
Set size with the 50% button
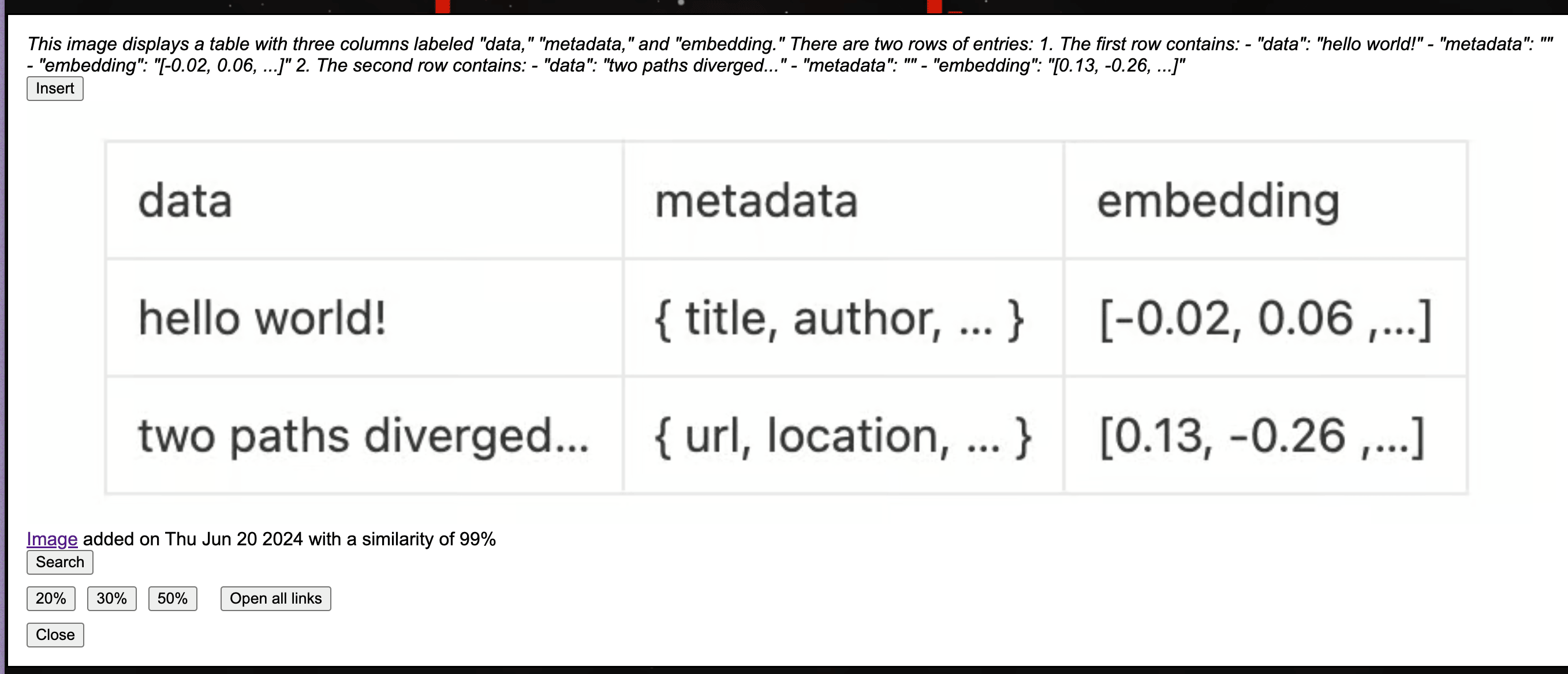(x=172, y=598)
